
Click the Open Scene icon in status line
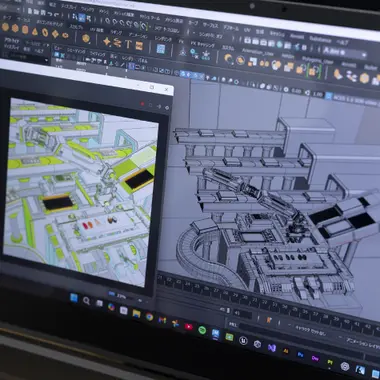36,12
